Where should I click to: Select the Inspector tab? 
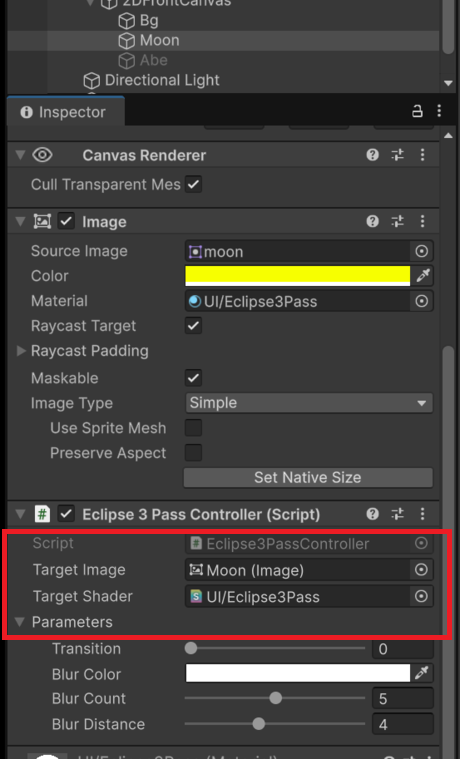(63, 112)
